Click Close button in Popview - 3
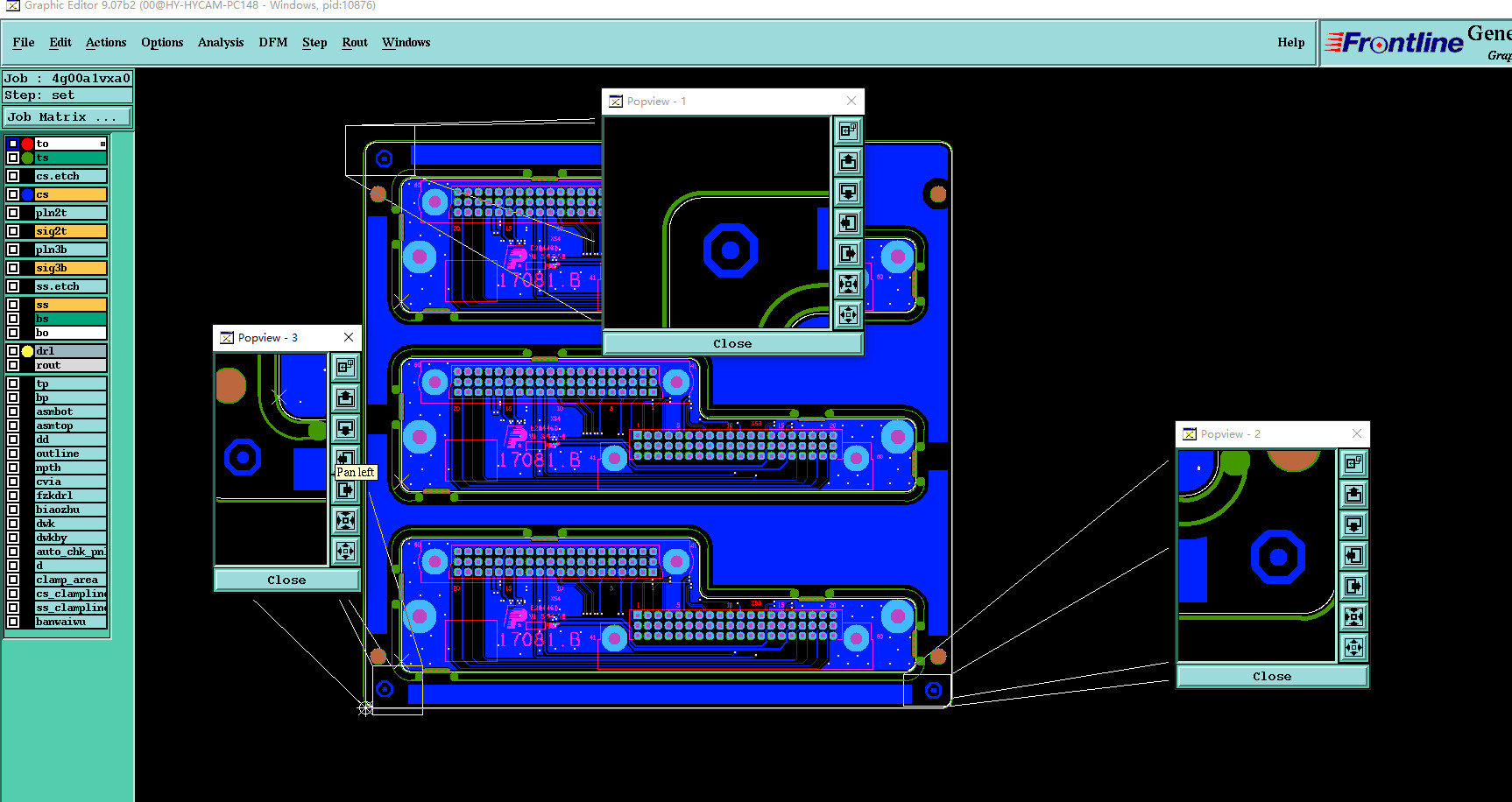Viewport: 1512px width, 802px height. 286,580
